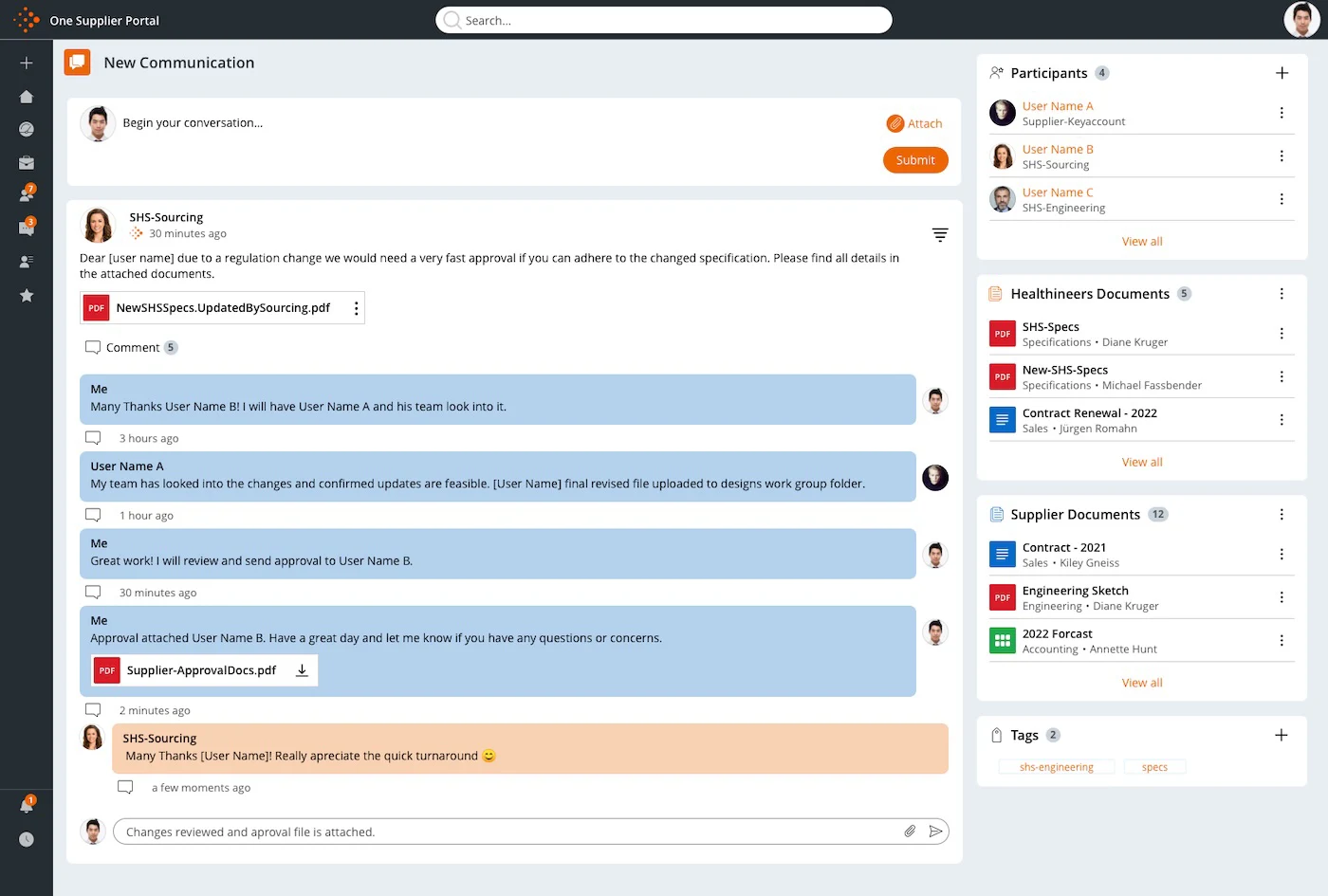Open the briefcase icon in sidebar
1328x896 pixels.
pyautogui.click(x=27, y=163)
